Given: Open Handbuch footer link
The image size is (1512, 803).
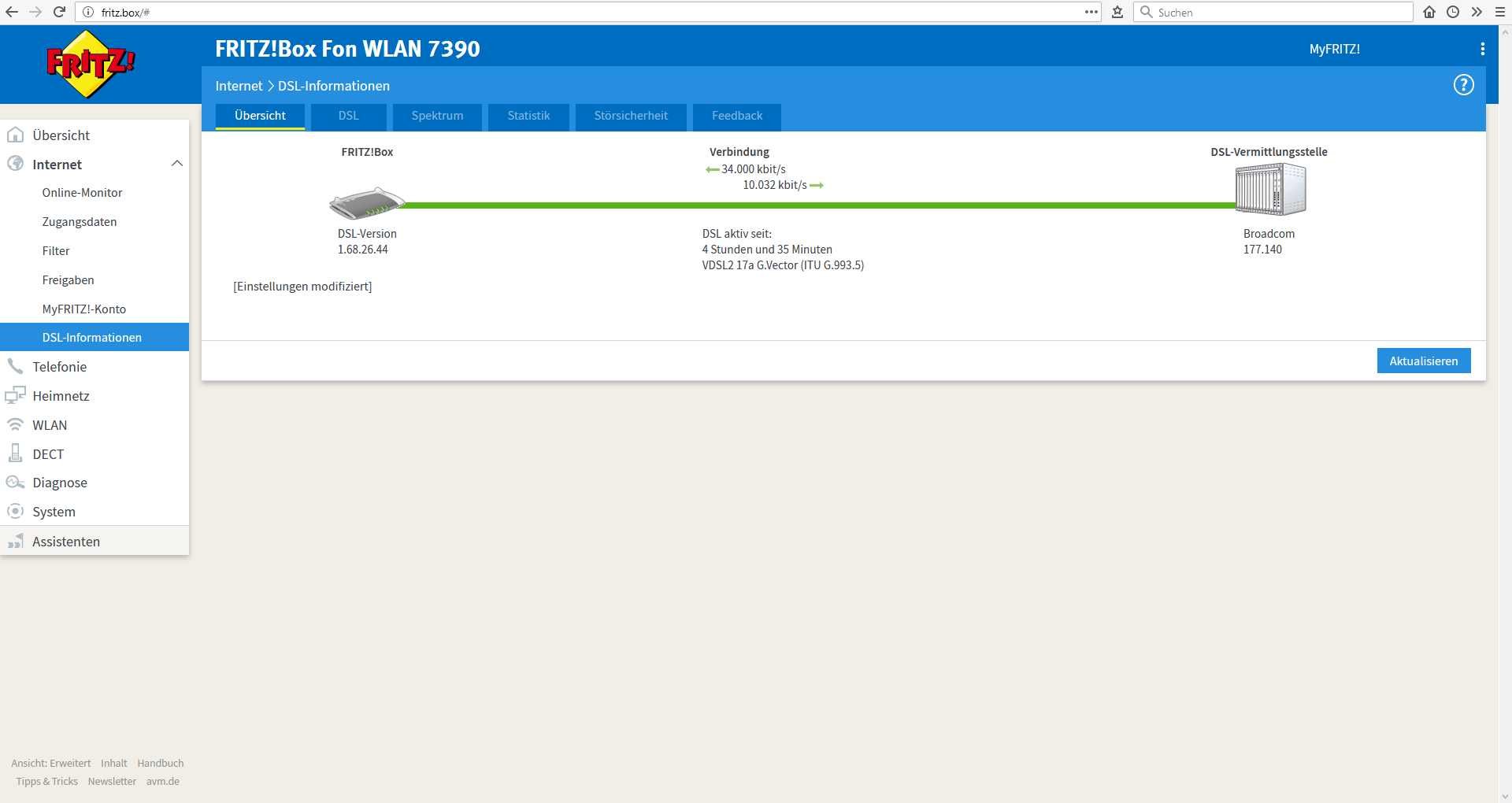Looking at the screenshot, I should coord(161,763).
